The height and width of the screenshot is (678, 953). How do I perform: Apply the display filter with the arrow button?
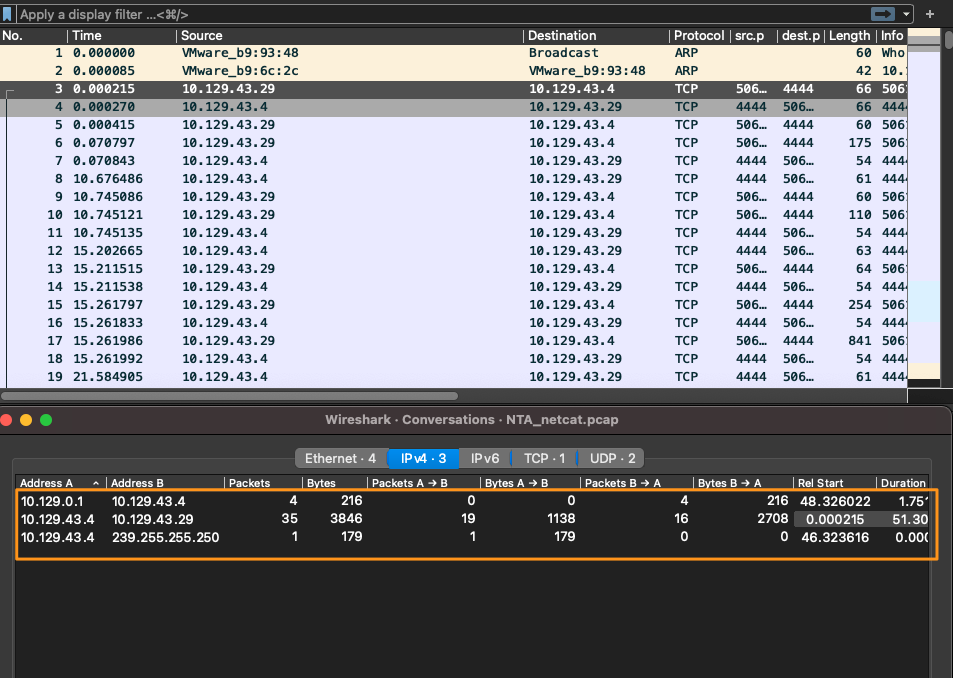pyautogui.click(x=883, y=14)
